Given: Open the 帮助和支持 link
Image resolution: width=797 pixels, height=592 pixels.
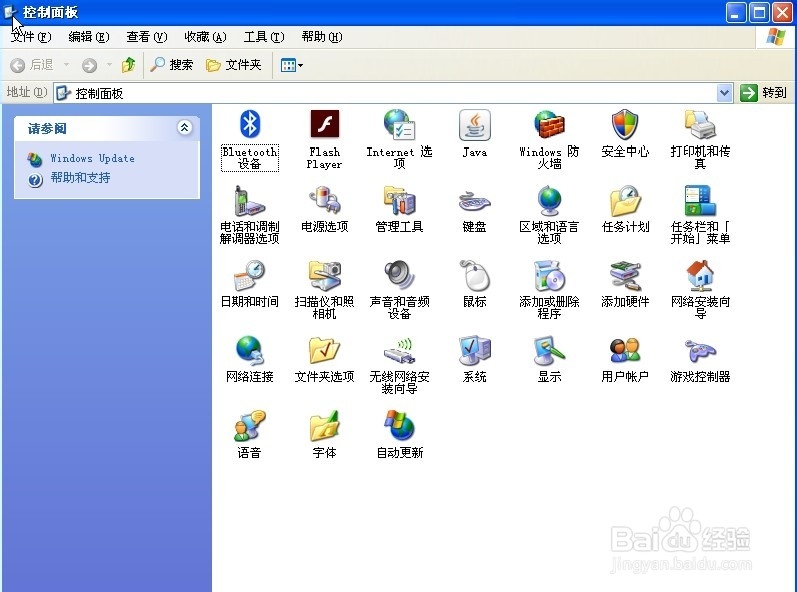Looking at the screenshot, I should click(80, 178).
